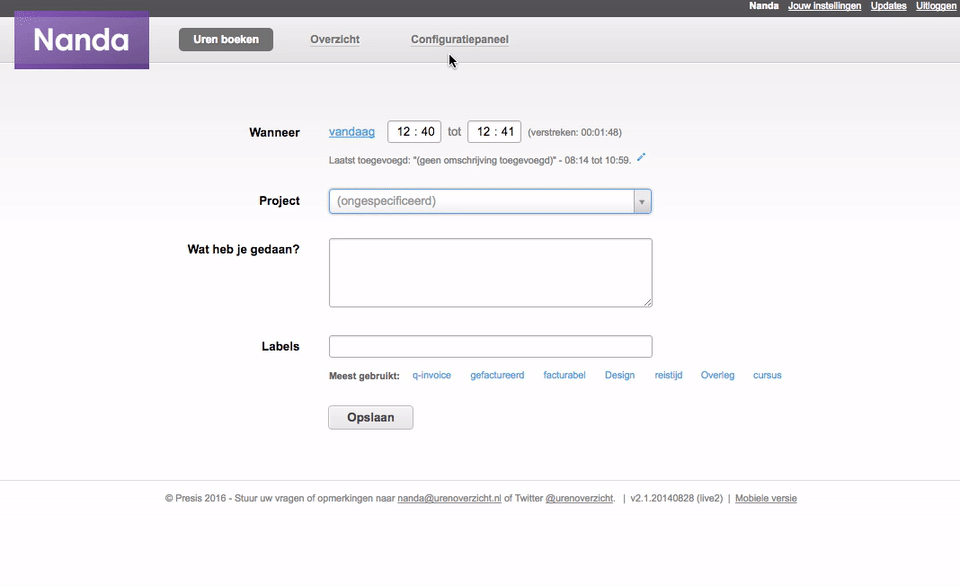
Task: Open the Project dropdown arrow
Action: (x=642, y=201)
